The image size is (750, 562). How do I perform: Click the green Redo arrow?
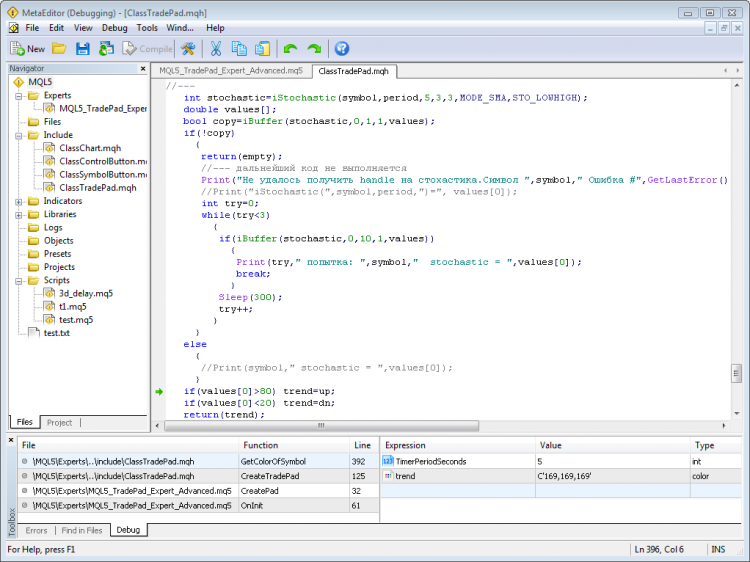pyautogui.click(x=314, y=48)
